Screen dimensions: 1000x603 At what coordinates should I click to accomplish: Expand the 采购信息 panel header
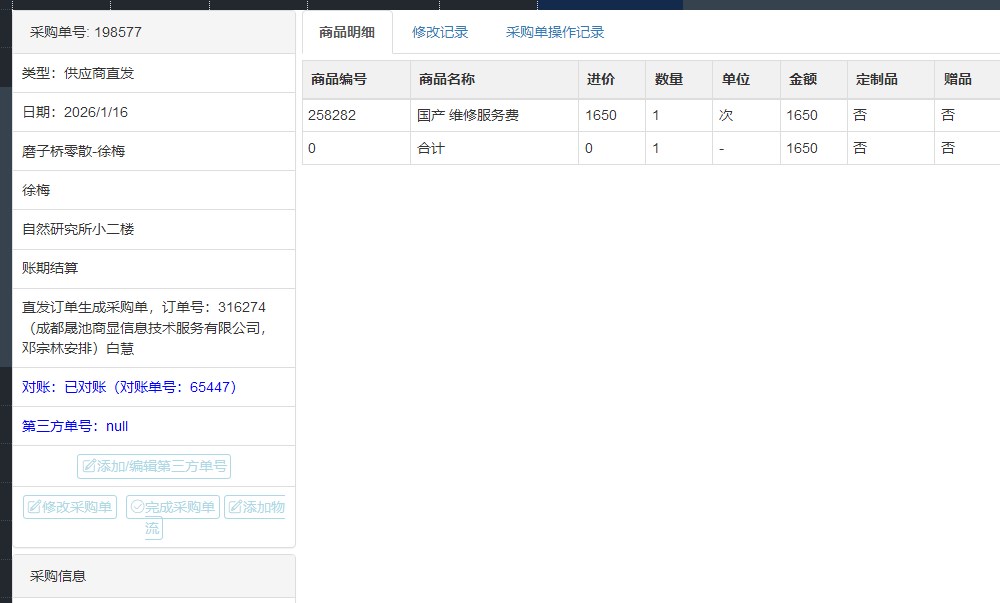pos(58,576)
